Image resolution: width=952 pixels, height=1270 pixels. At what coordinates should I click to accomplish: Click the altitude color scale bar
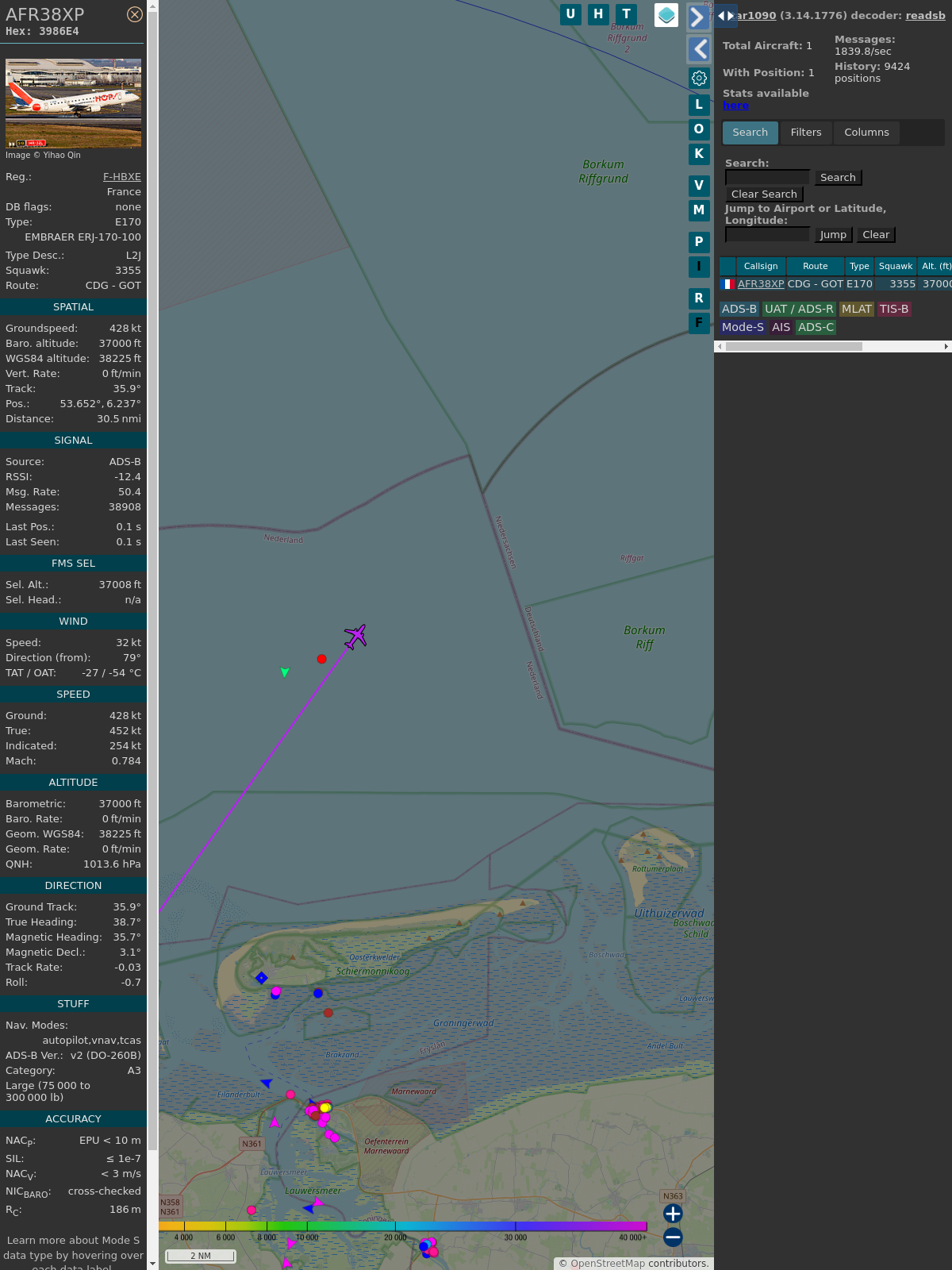point(403,1226)
